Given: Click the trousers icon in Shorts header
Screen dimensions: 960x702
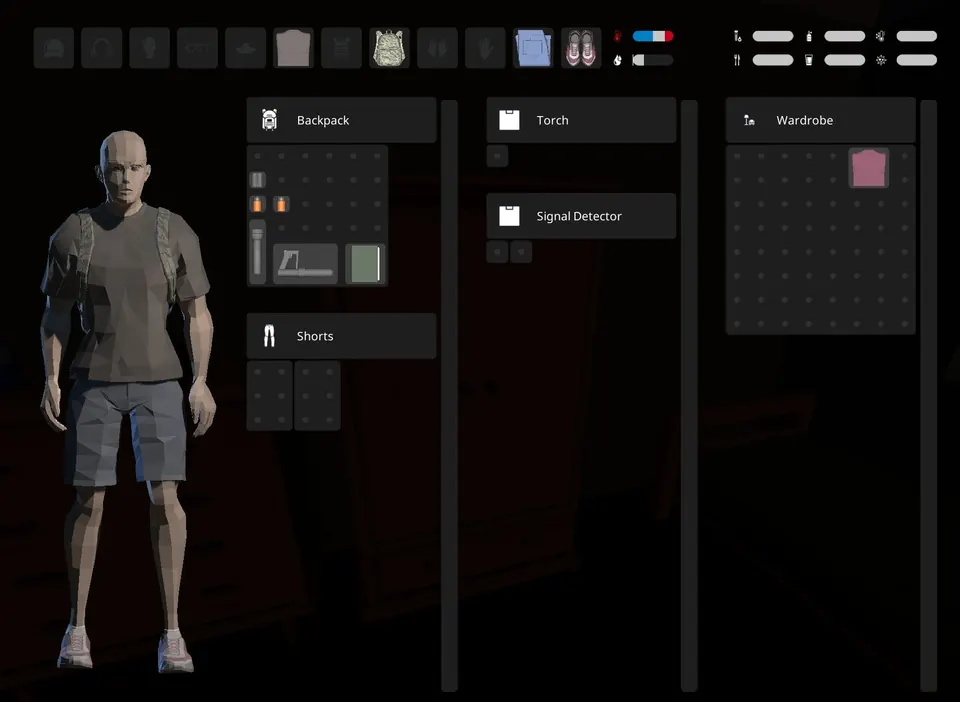Looking at the screenshot, I should pyautogui.click(x=269, y=336).
